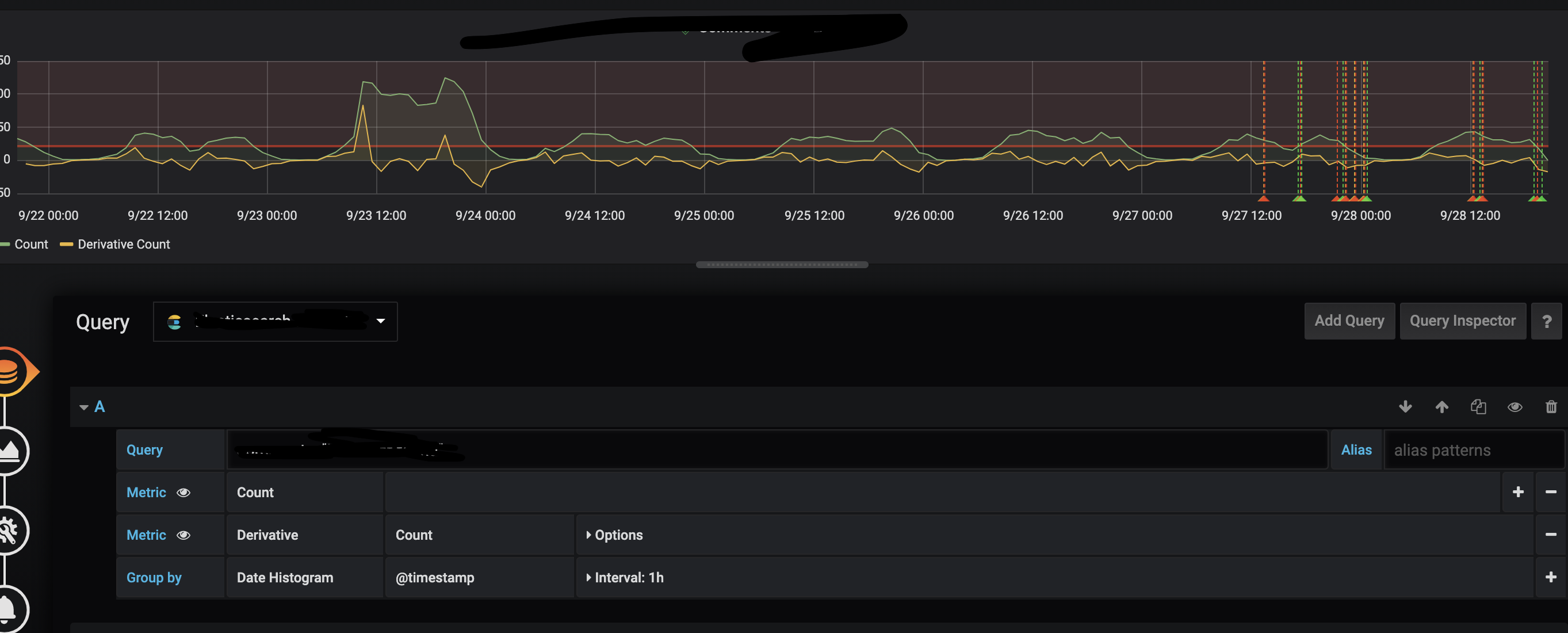Delete query A with the trash icon
This screenshot has width=1568, height=633.
[1551, 407]
